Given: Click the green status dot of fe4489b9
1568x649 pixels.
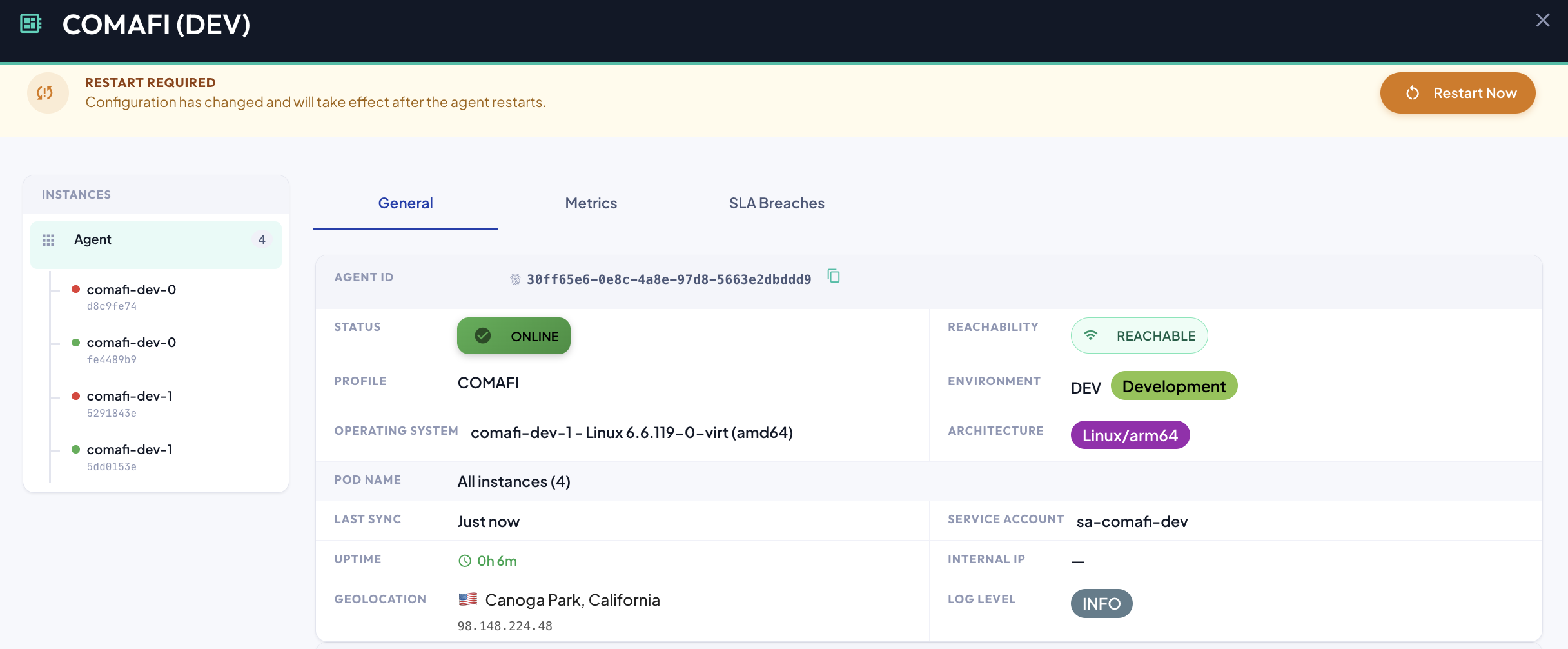Looking at the screenshot, I should tap(75, 343).
